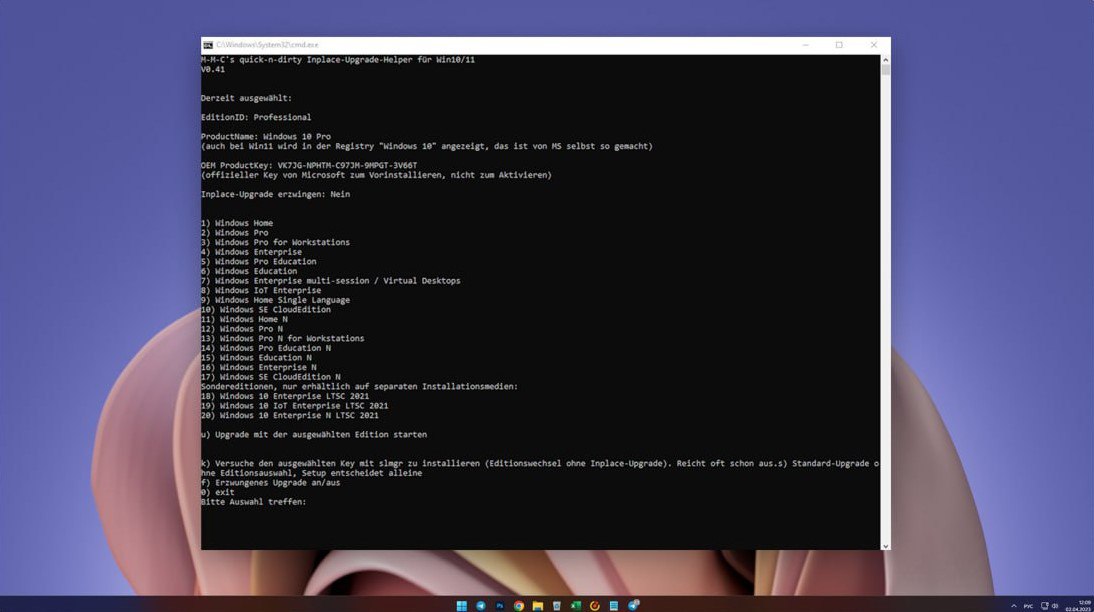Click the OEM ProductKey line
This screenshot has height=612, width=1094.
(309, 165)
